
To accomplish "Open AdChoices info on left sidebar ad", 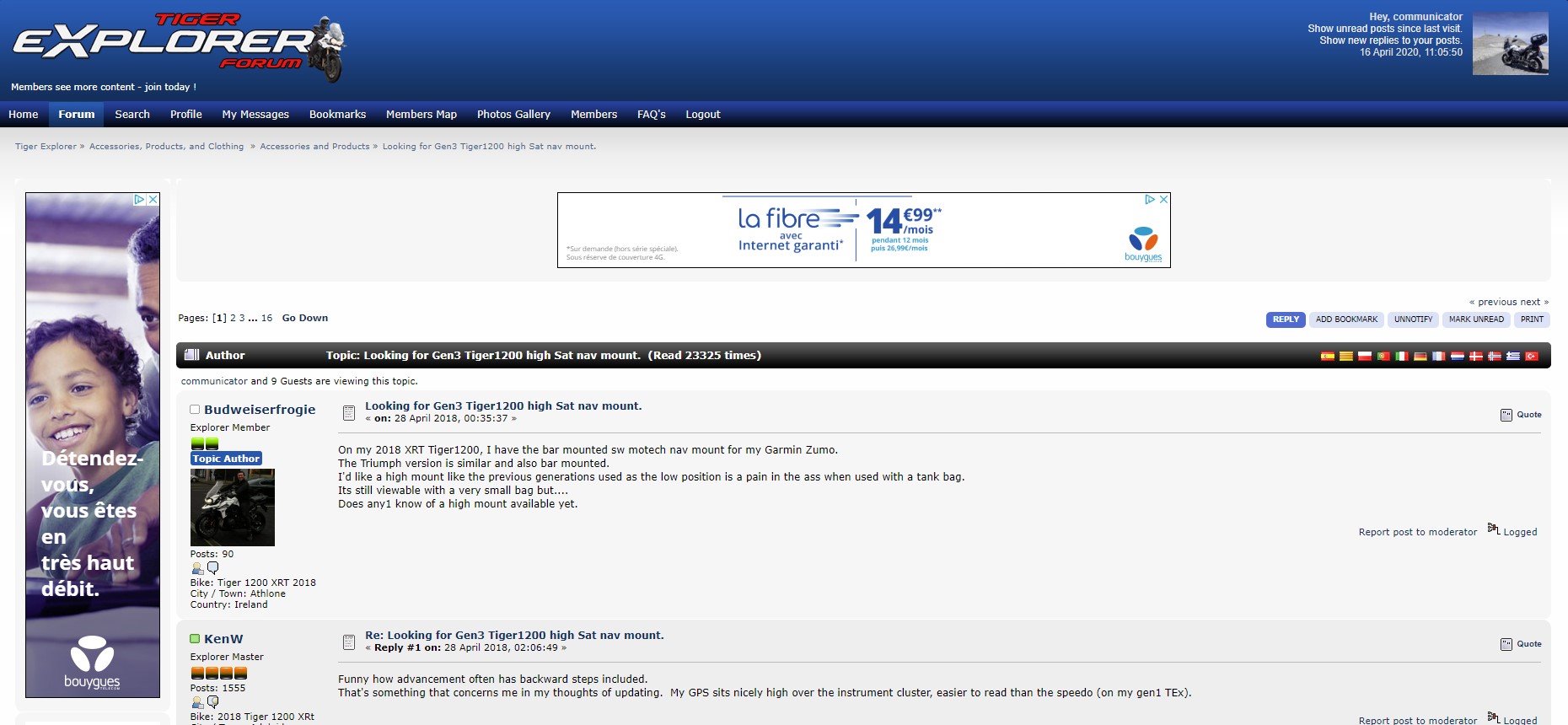I will [140, 200].
